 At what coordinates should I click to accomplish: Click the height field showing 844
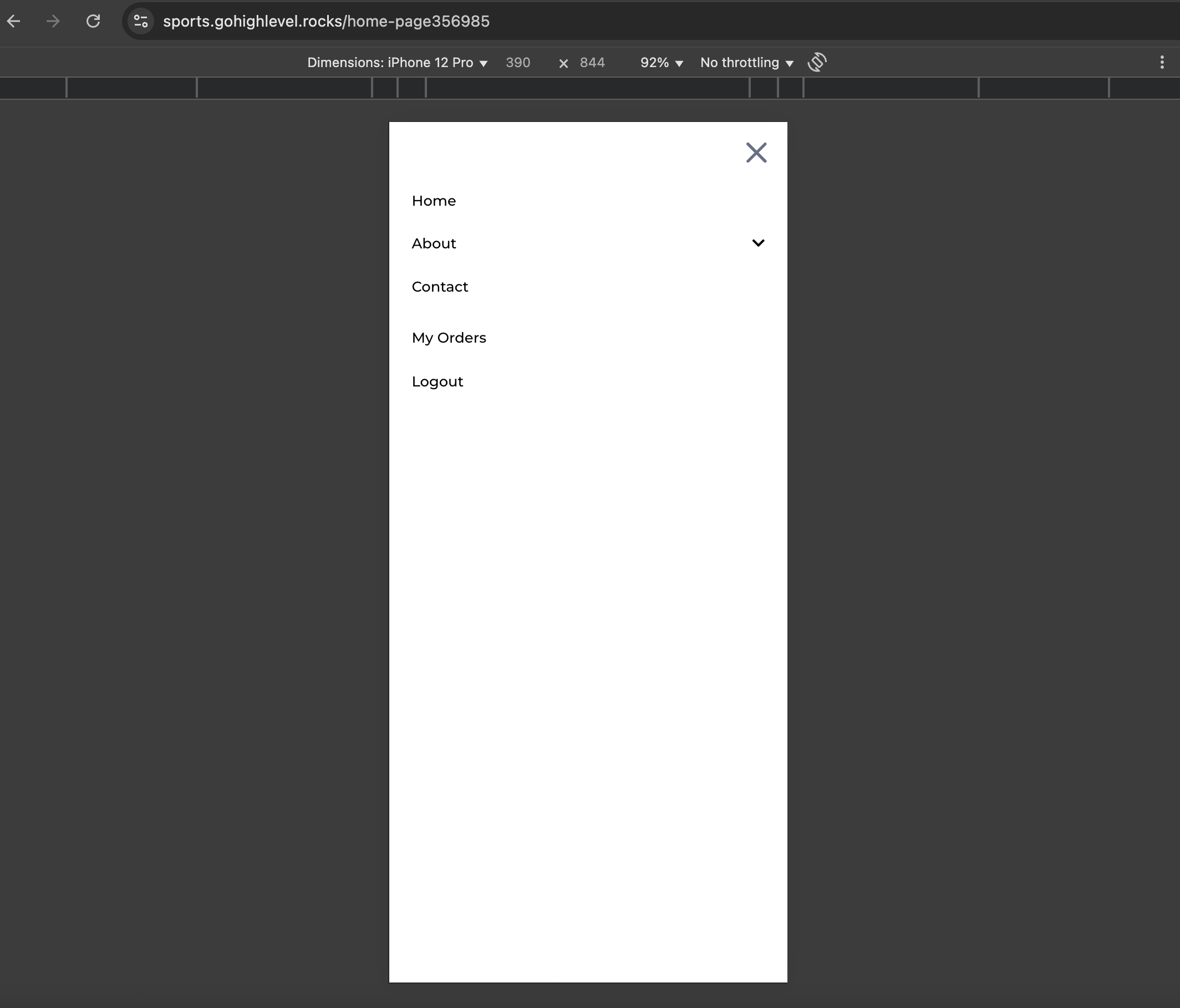592,63
